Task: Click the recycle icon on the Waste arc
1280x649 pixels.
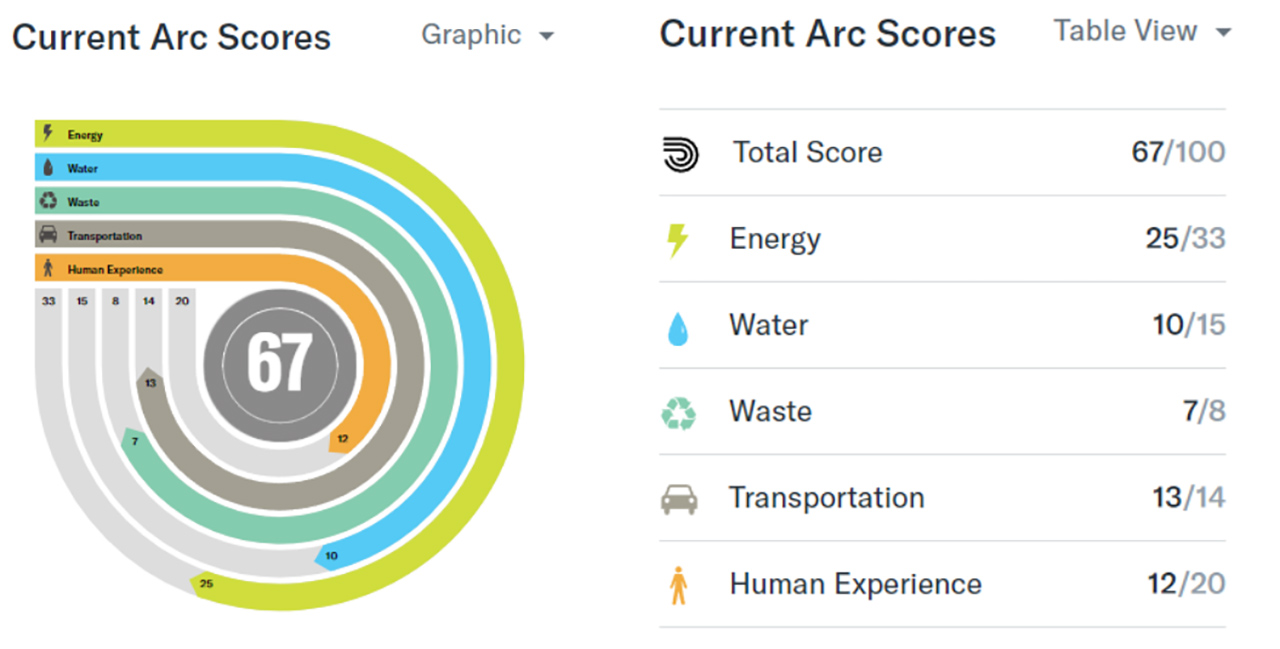Action: [x=48, y=202]
